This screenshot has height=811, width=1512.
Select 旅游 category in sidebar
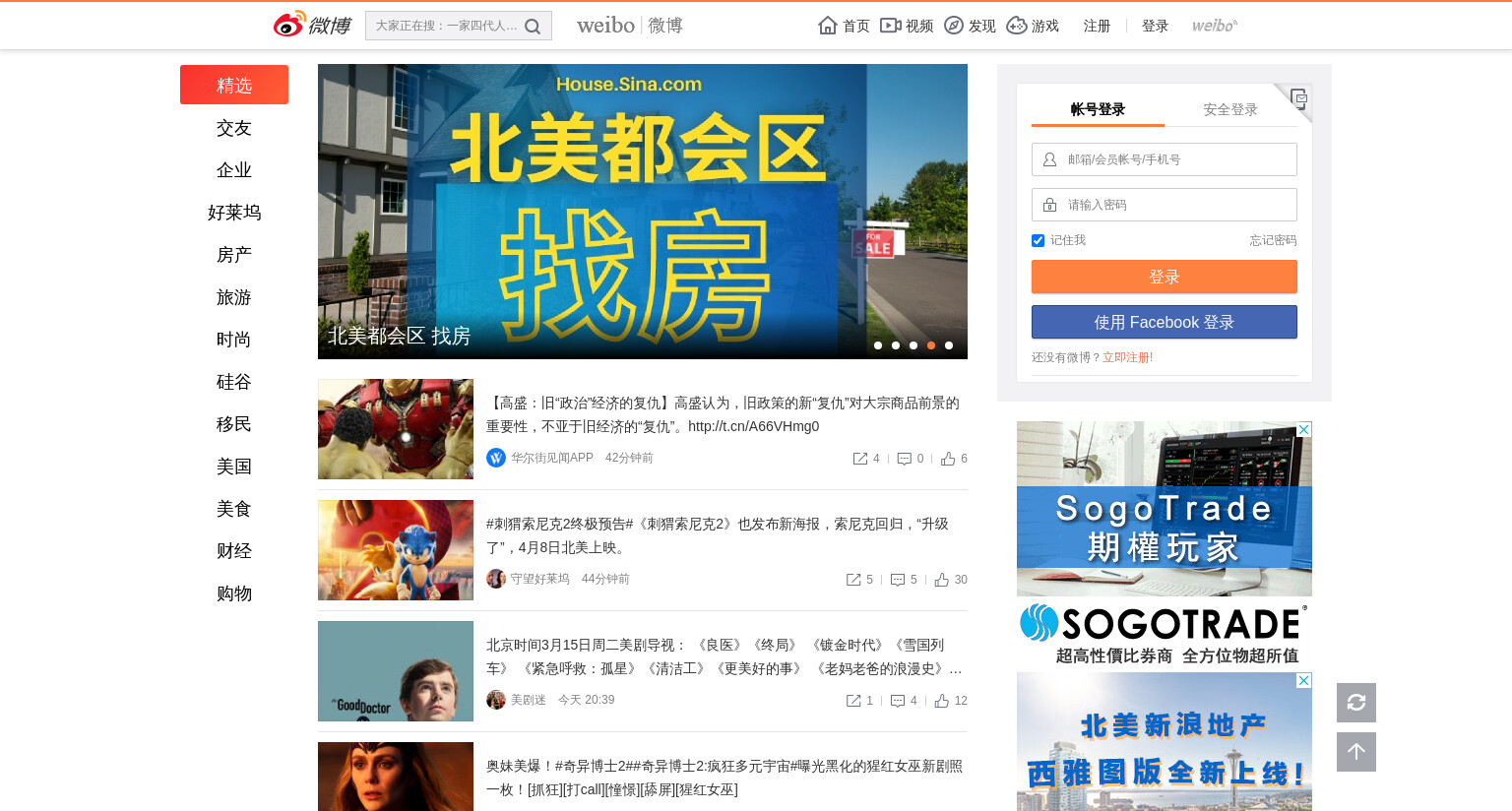(x=234, y=297)
